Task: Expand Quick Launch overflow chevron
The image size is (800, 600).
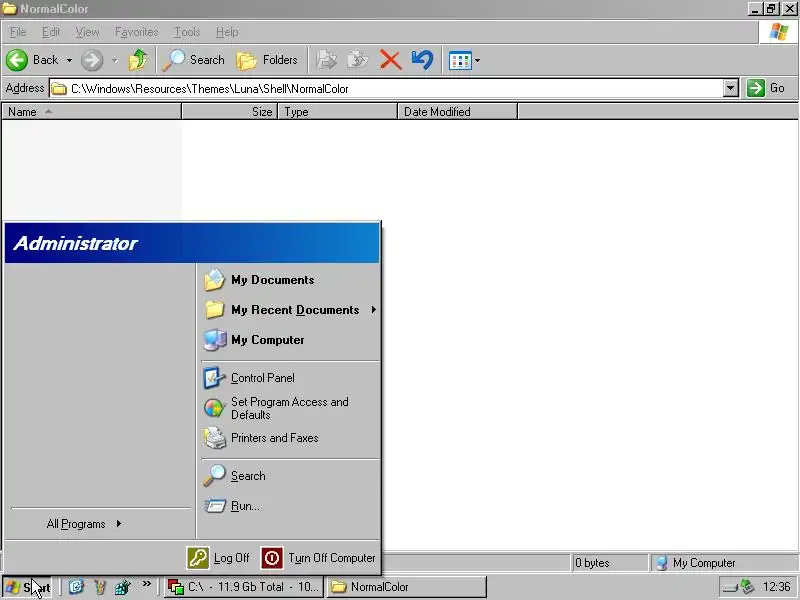Action: [147, 584]
